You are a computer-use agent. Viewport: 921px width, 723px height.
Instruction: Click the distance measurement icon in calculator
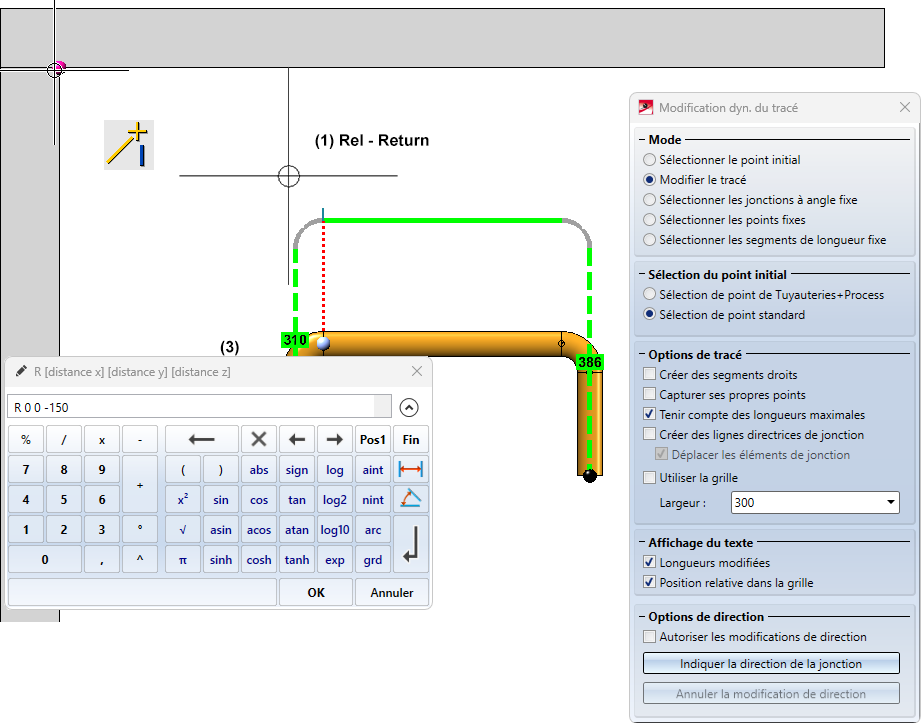pyautogui.click(x=411, y=469)
